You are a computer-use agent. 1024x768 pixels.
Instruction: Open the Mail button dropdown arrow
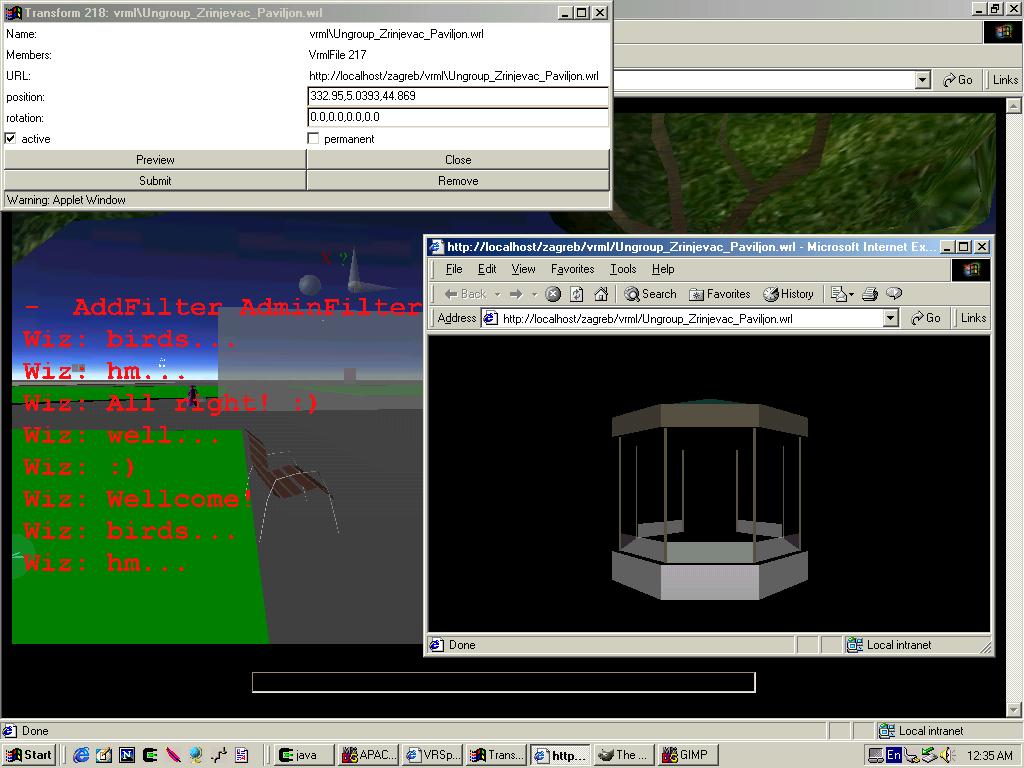(x=851, y=294)
